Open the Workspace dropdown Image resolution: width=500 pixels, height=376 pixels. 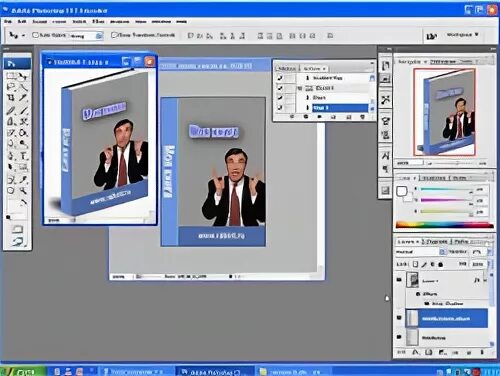[463, 35]
